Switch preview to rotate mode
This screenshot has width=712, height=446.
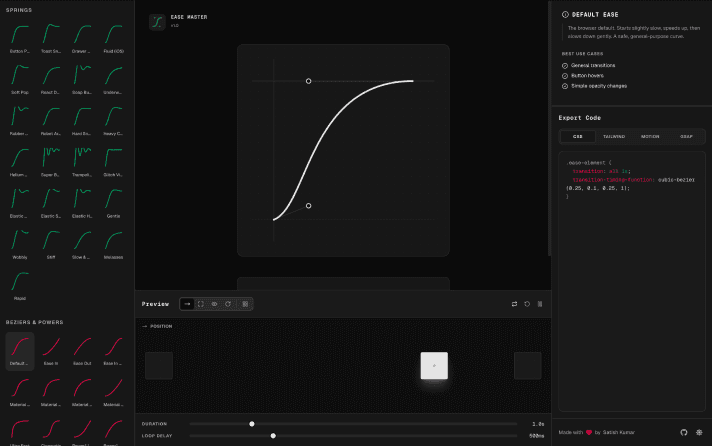pyautogui.click(x=228, y=304)
